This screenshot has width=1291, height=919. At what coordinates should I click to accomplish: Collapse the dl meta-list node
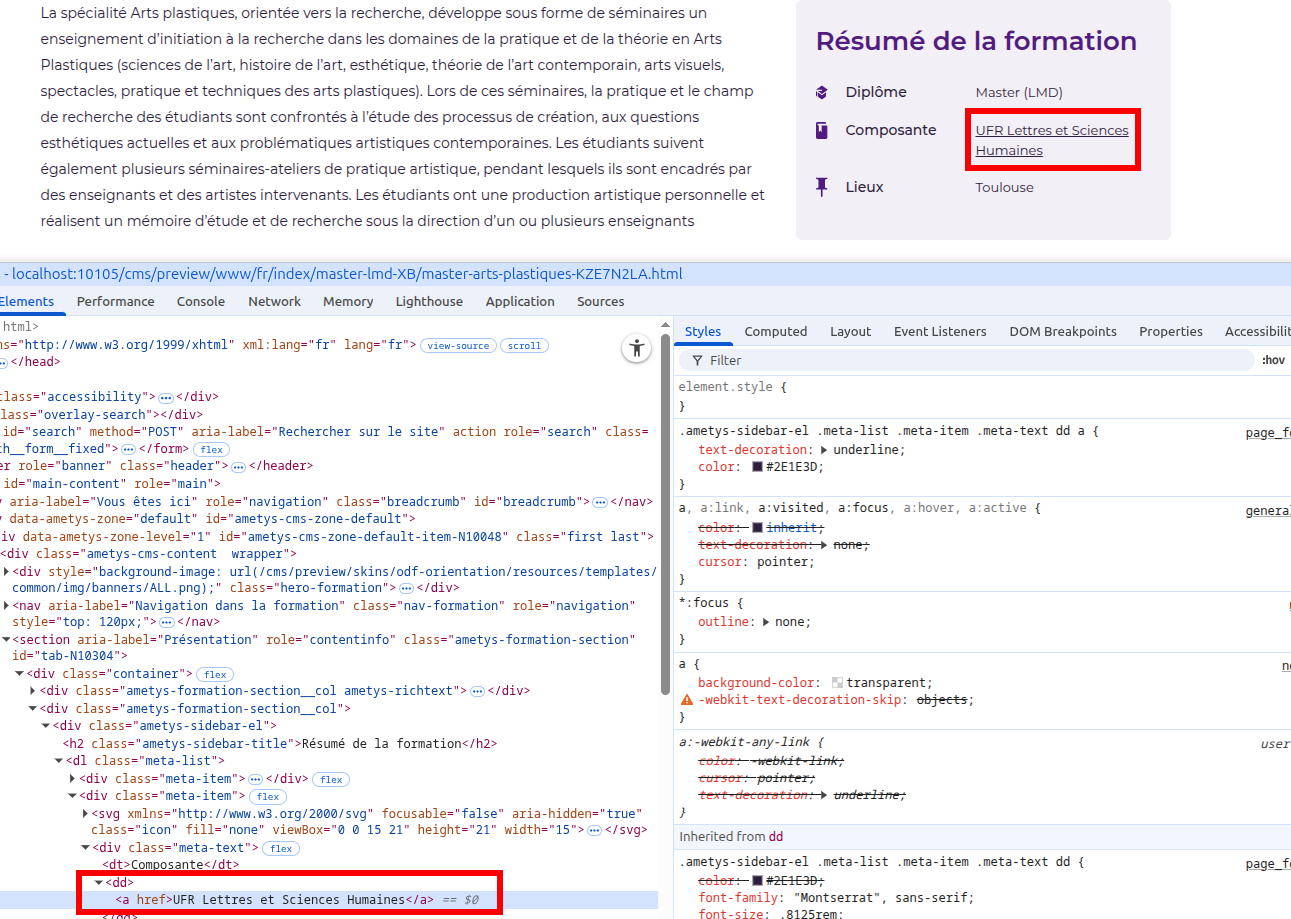(59, 761)
